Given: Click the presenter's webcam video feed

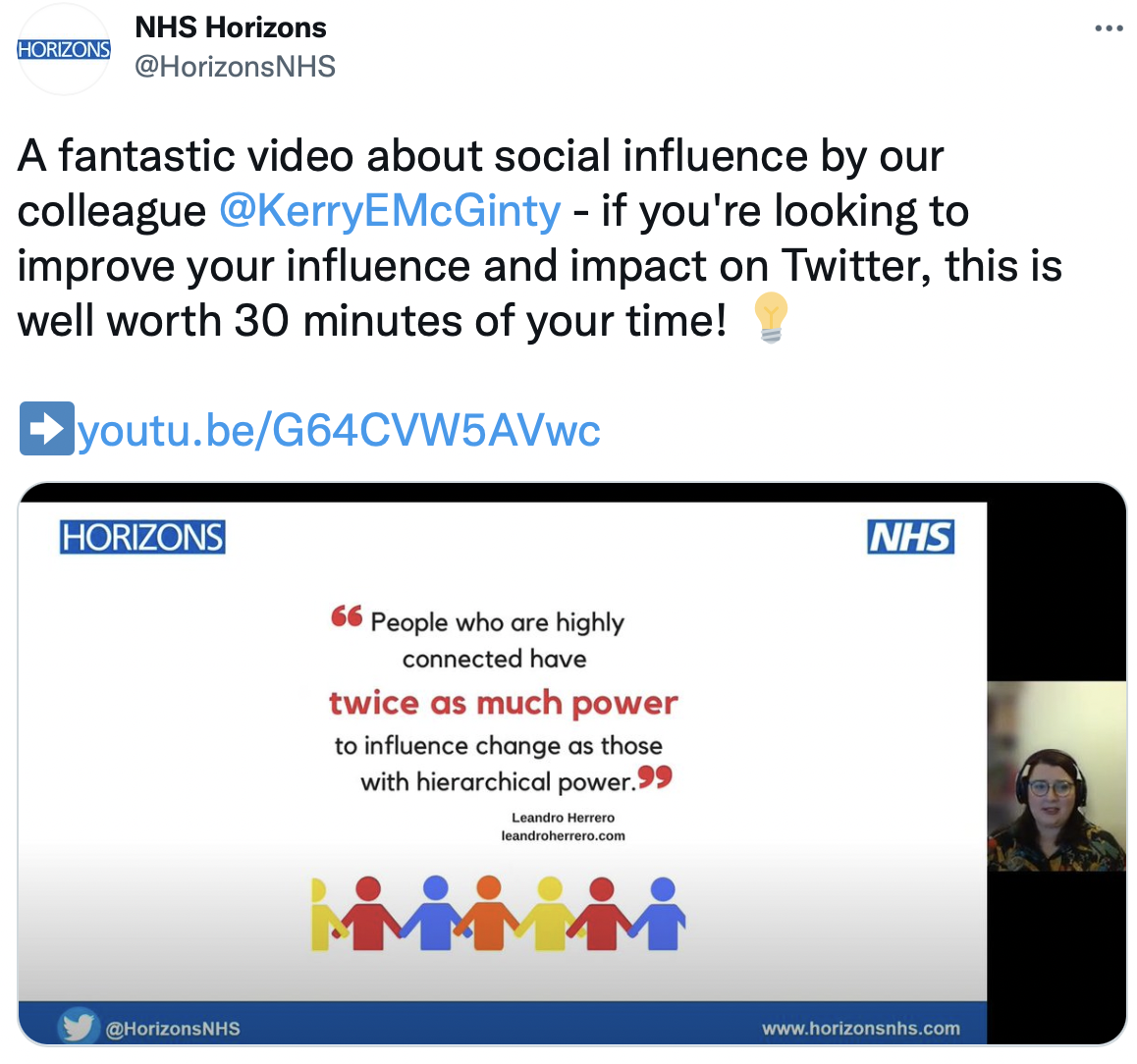Looking at the screenshot, I should tap(1056, 776).
